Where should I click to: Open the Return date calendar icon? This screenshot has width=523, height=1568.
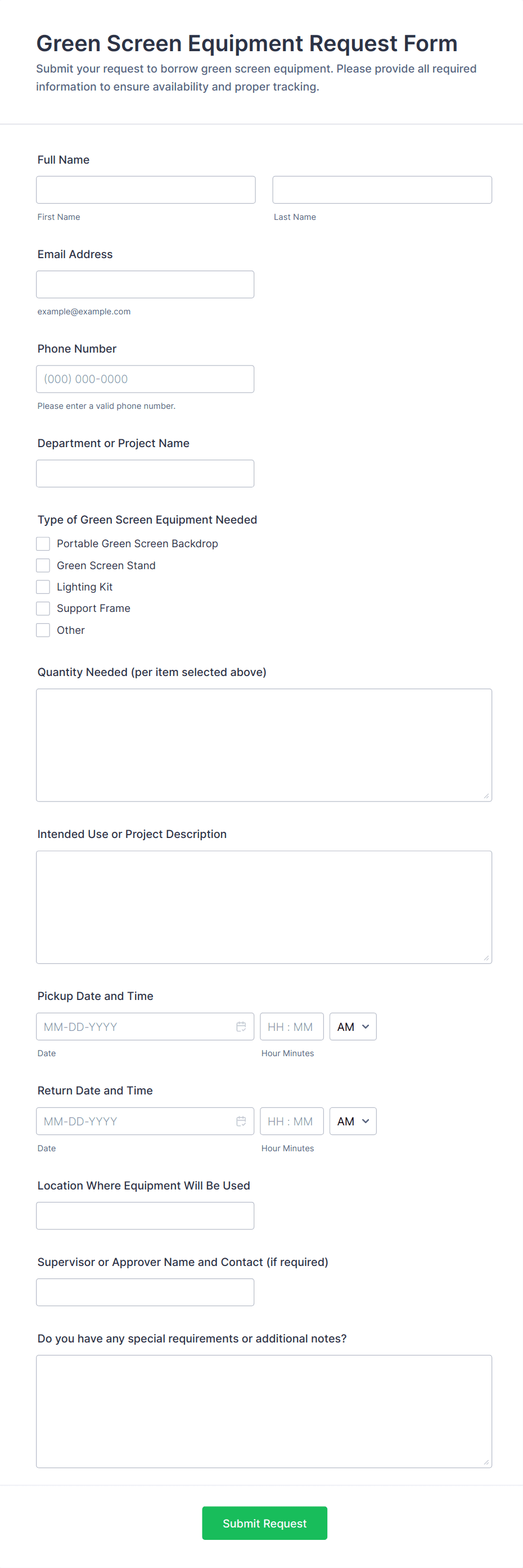pyautogui.click(x=241, y=1121)
